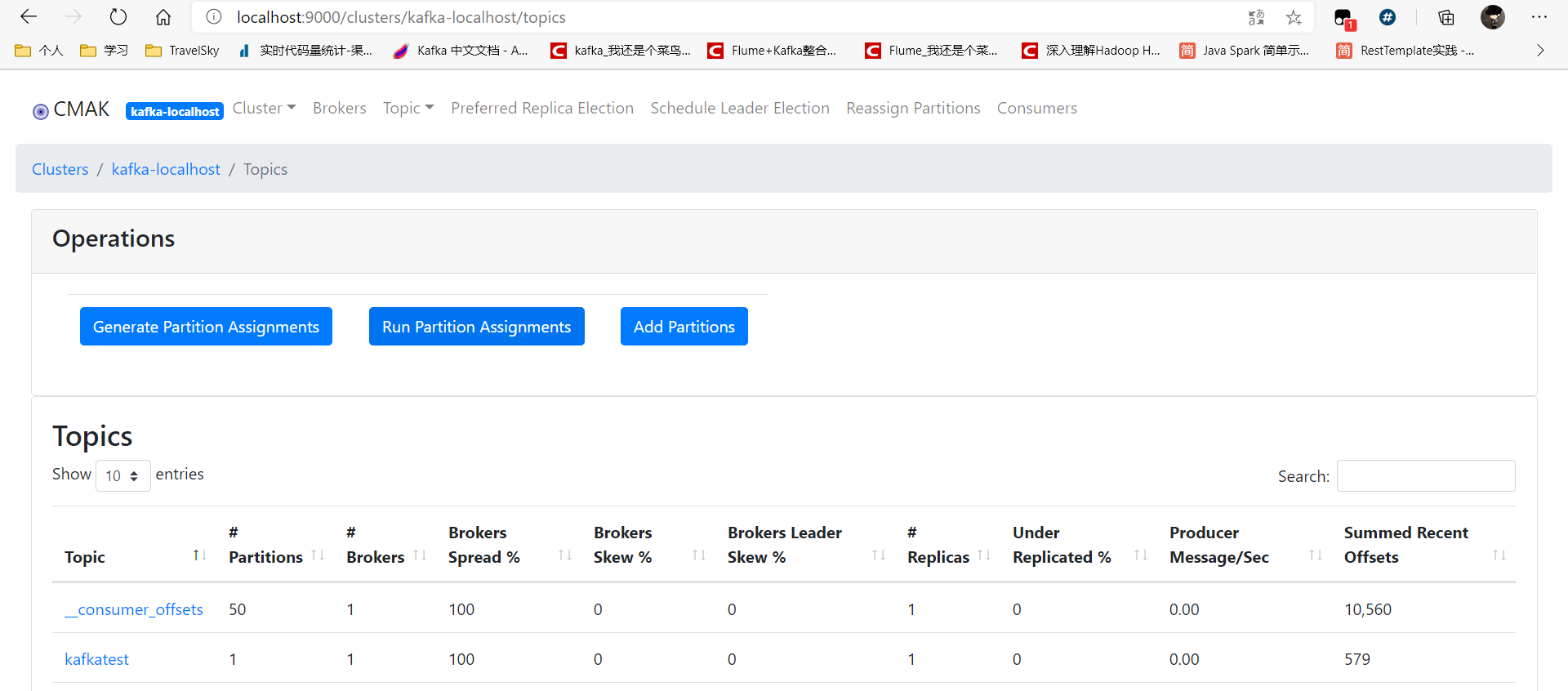The image size is (1568, 691).
Task: Expand the Cluster dropdown menu
Action: (x=264, y=108)
